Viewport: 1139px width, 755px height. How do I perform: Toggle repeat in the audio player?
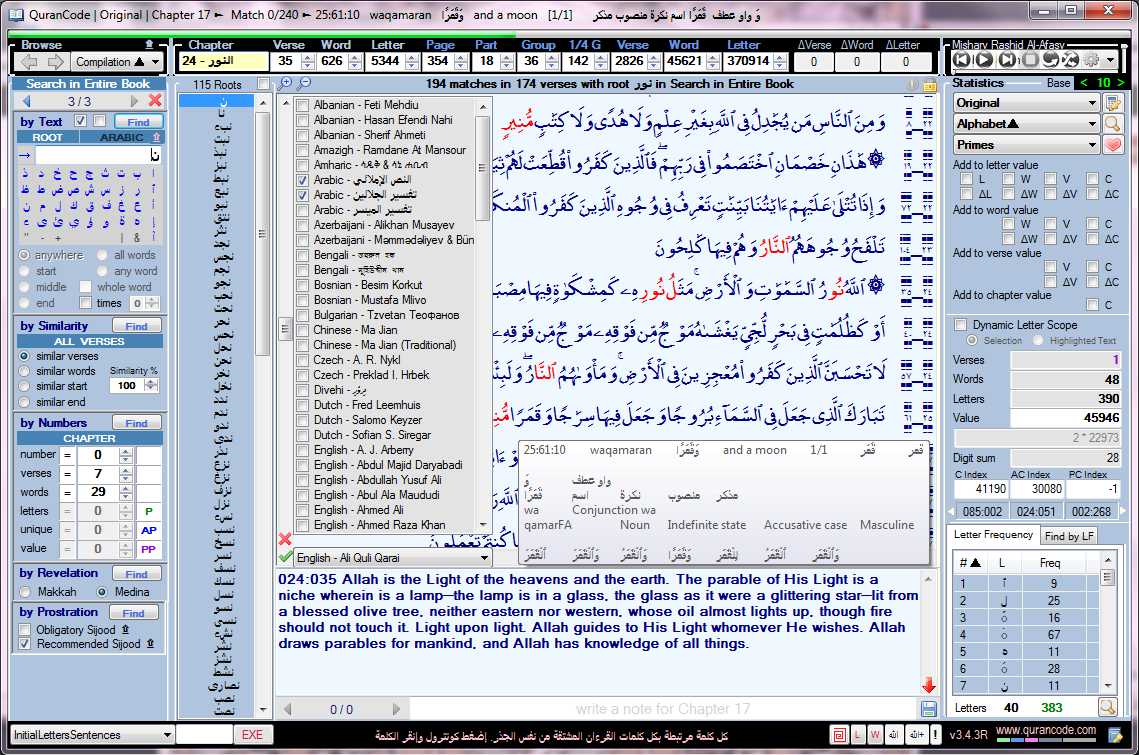pos(1050,61)
